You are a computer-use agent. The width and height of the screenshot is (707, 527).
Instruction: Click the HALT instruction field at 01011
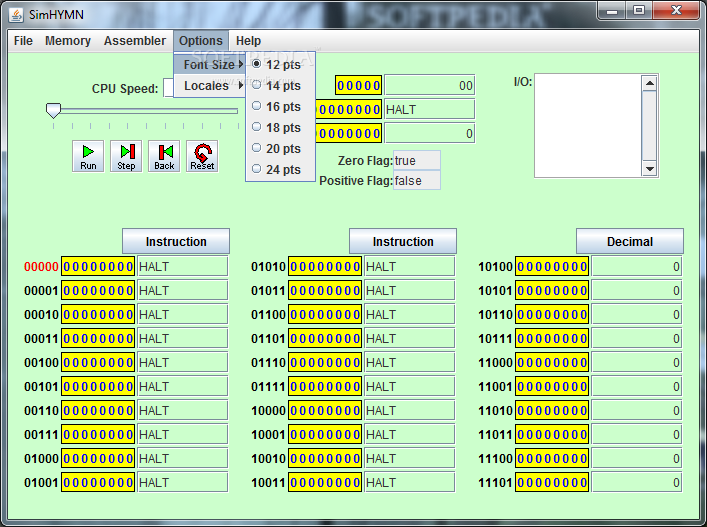[x=409, y=290]
